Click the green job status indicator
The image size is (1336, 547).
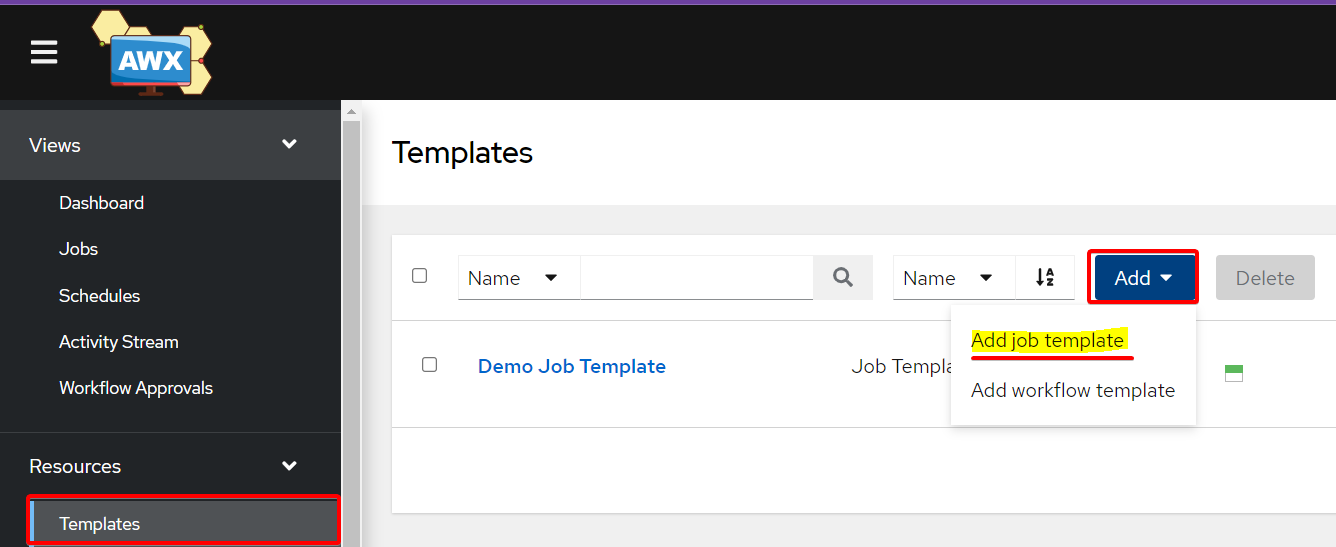coord(1234,373)
